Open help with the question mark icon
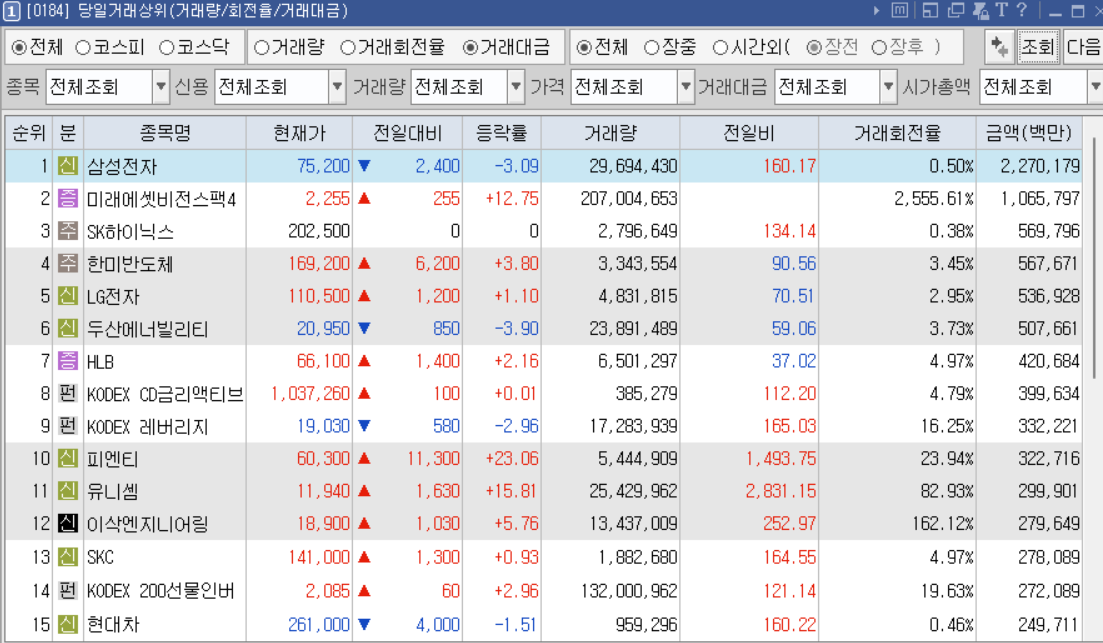Screen dimensions: 1103x643 (x=1021, y=10)
